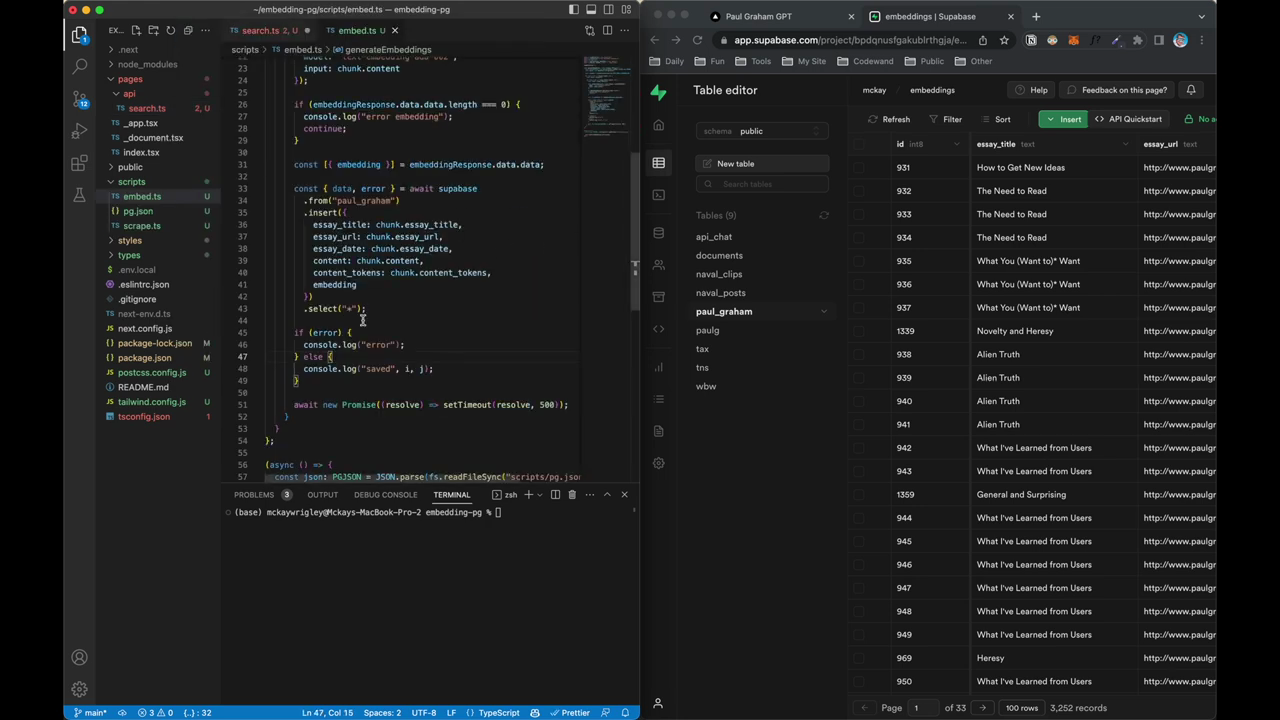Select the checkbox for row 969
Screen dimensions: 1280x720
pos(859,658)
